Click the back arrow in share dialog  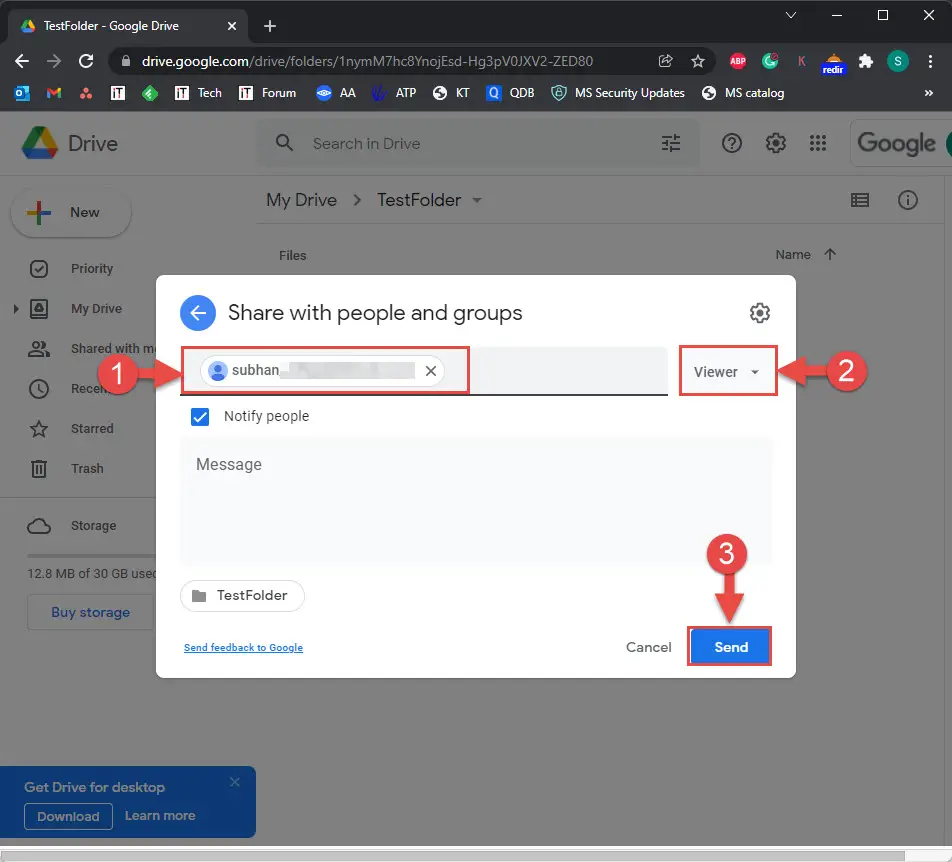198,313
